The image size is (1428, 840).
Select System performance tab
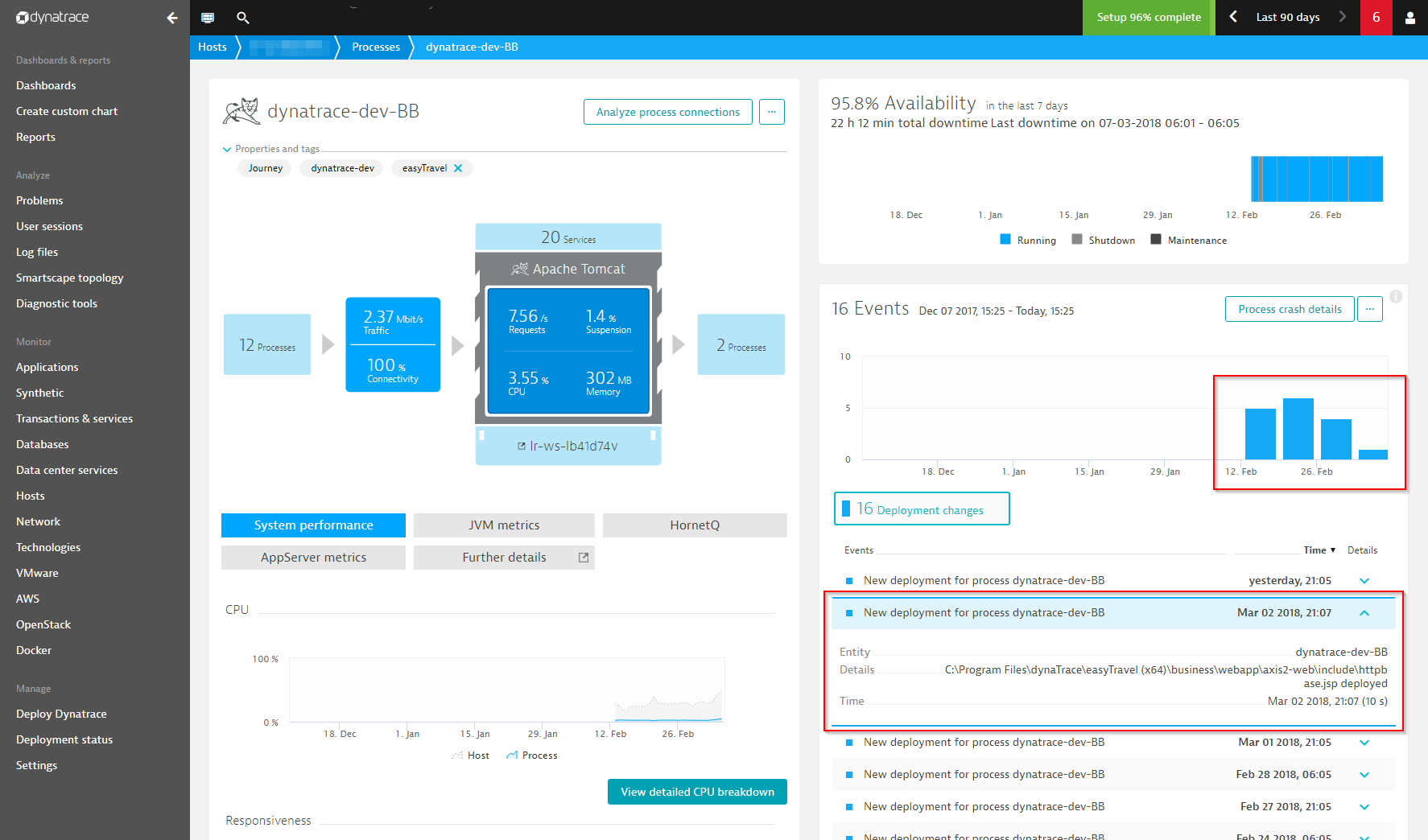tap(313, 525)
